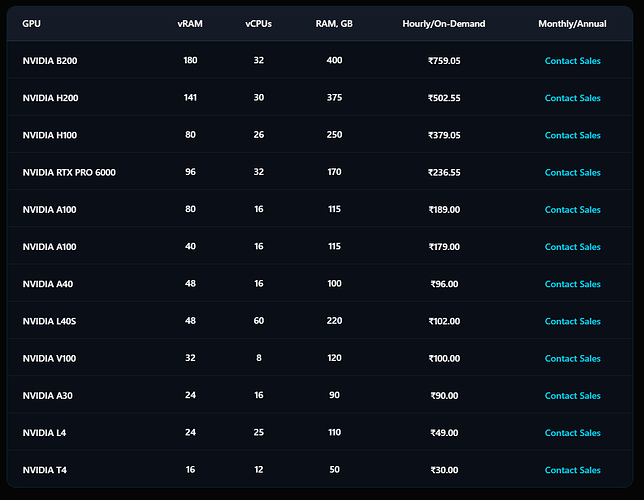Click the 60 vCPUs value for L40S

click(259, 321)
